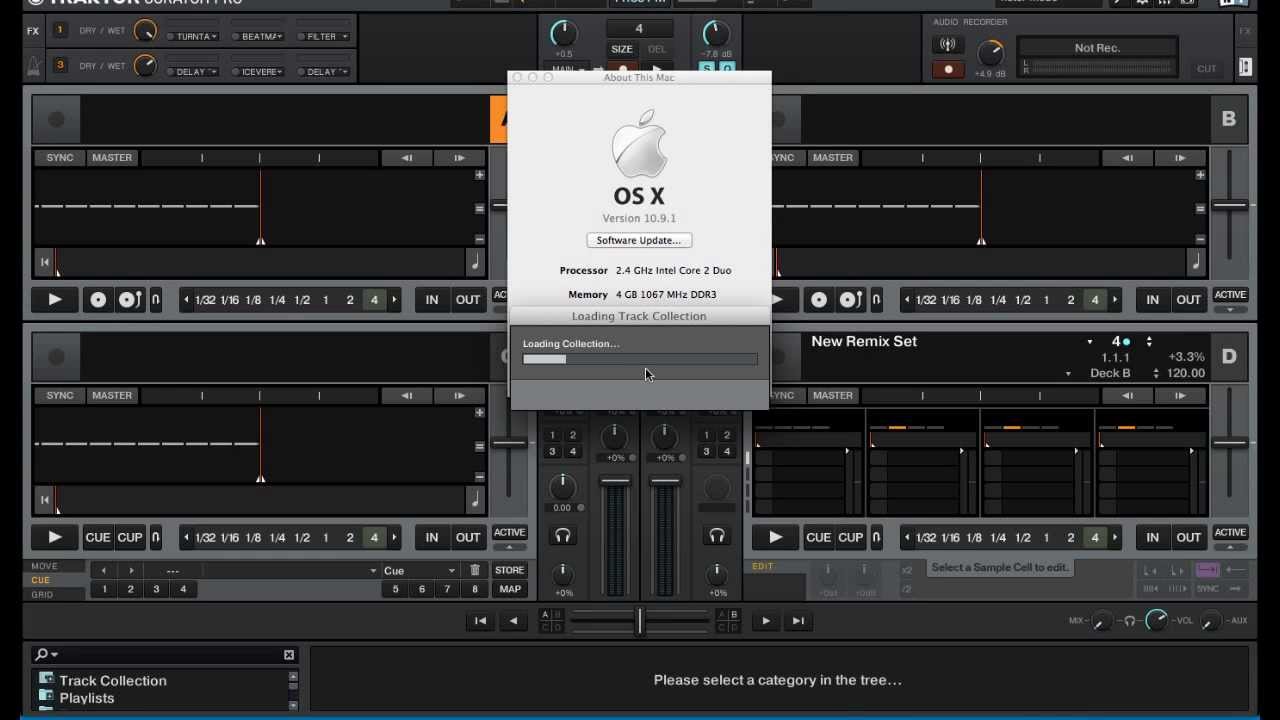
Task: Set deck A as tempo MASTER
Action: pyautogui.click(x=112, y=158)
